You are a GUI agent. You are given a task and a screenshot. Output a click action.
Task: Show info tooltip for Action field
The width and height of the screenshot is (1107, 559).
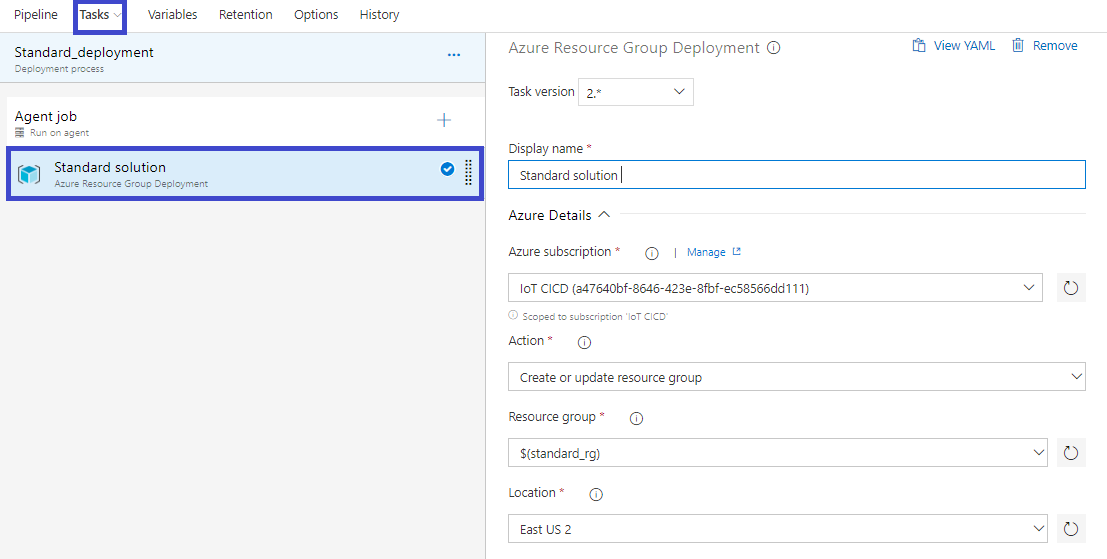pos(585,342)
